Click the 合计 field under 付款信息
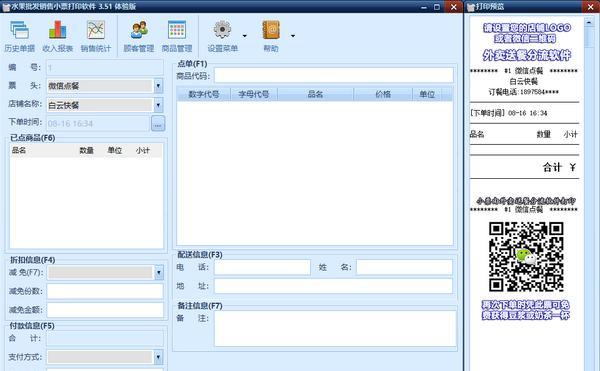Viewport: 600px width, 371px height. [x=105, y=338]
